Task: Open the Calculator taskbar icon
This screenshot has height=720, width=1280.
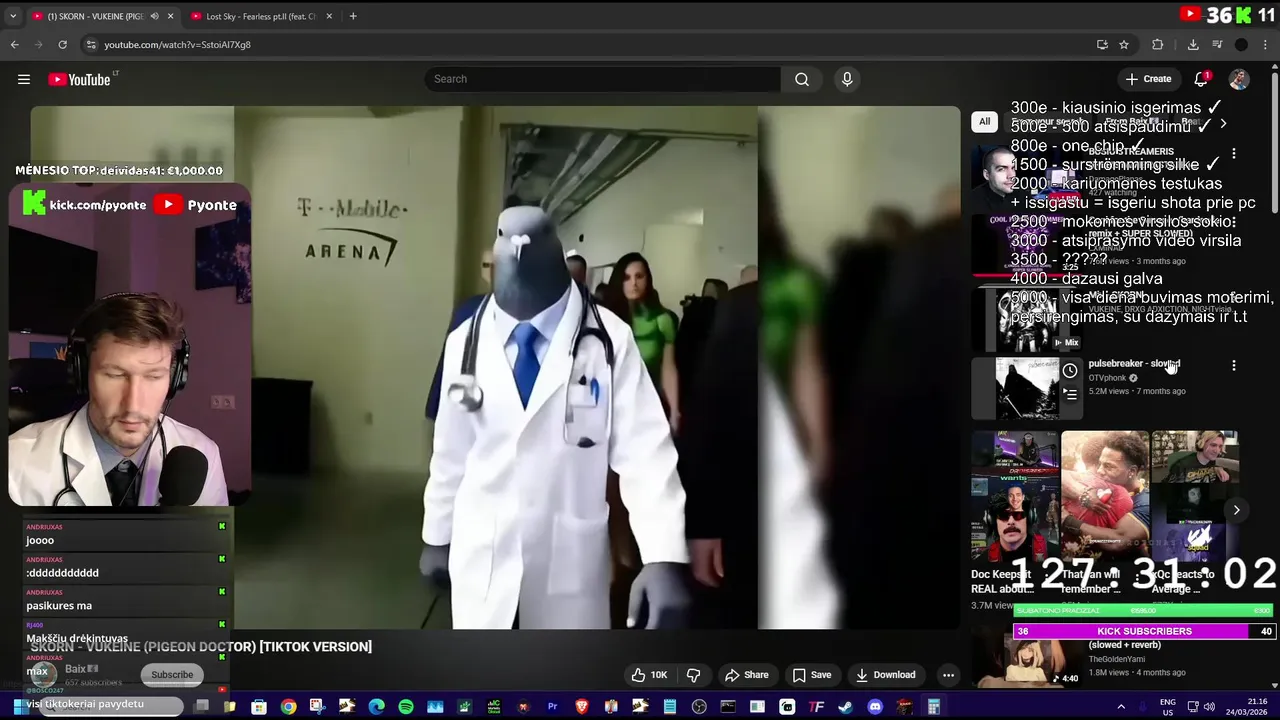Action: (933, 707)
